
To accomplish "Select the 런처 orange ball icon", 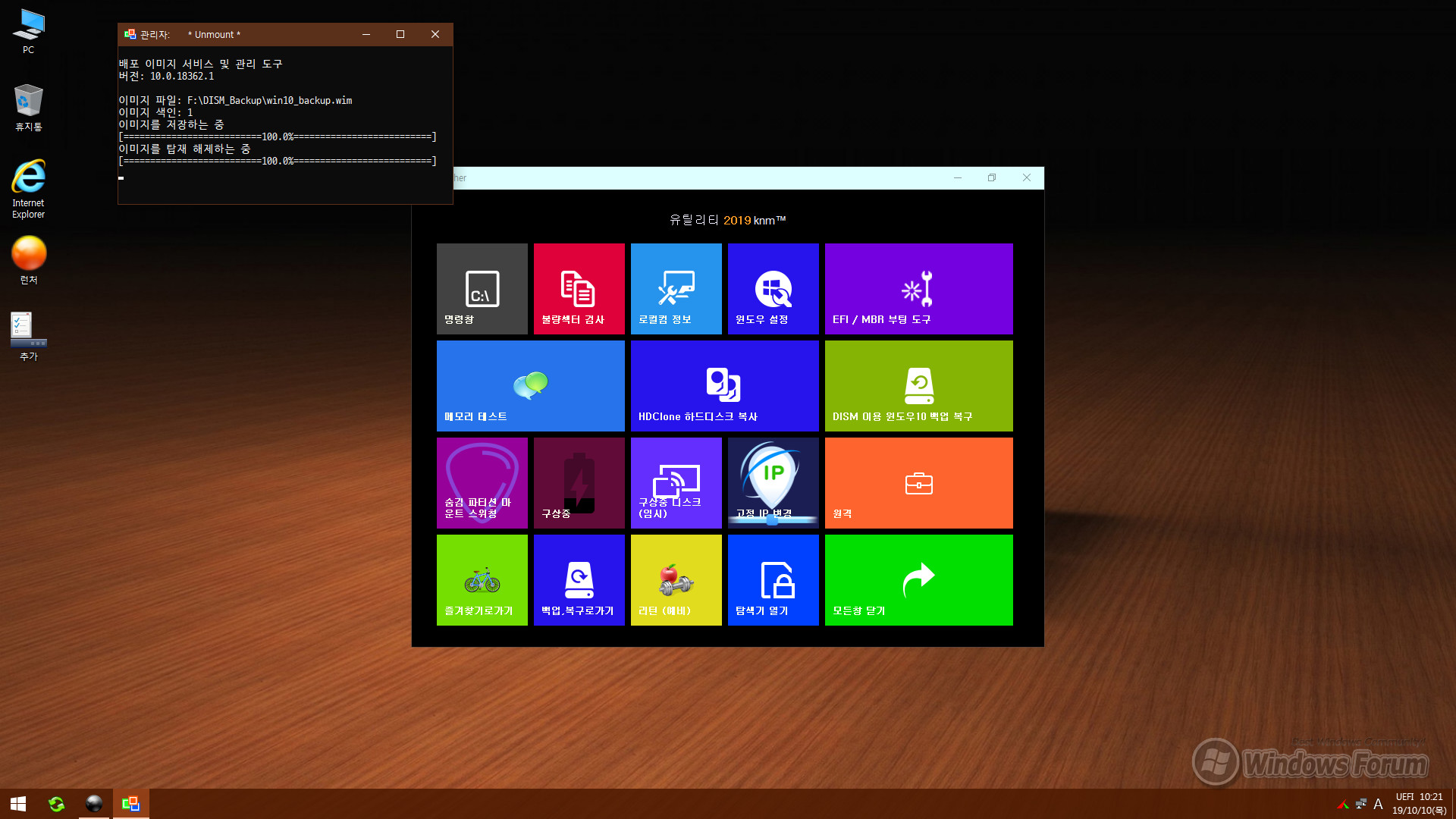I will (29, 260).
